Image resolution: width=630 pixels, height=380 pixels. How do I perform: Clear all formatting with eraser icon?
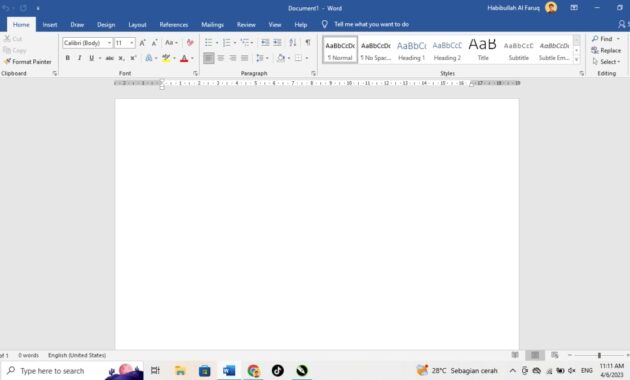click(x=190, y=43)
